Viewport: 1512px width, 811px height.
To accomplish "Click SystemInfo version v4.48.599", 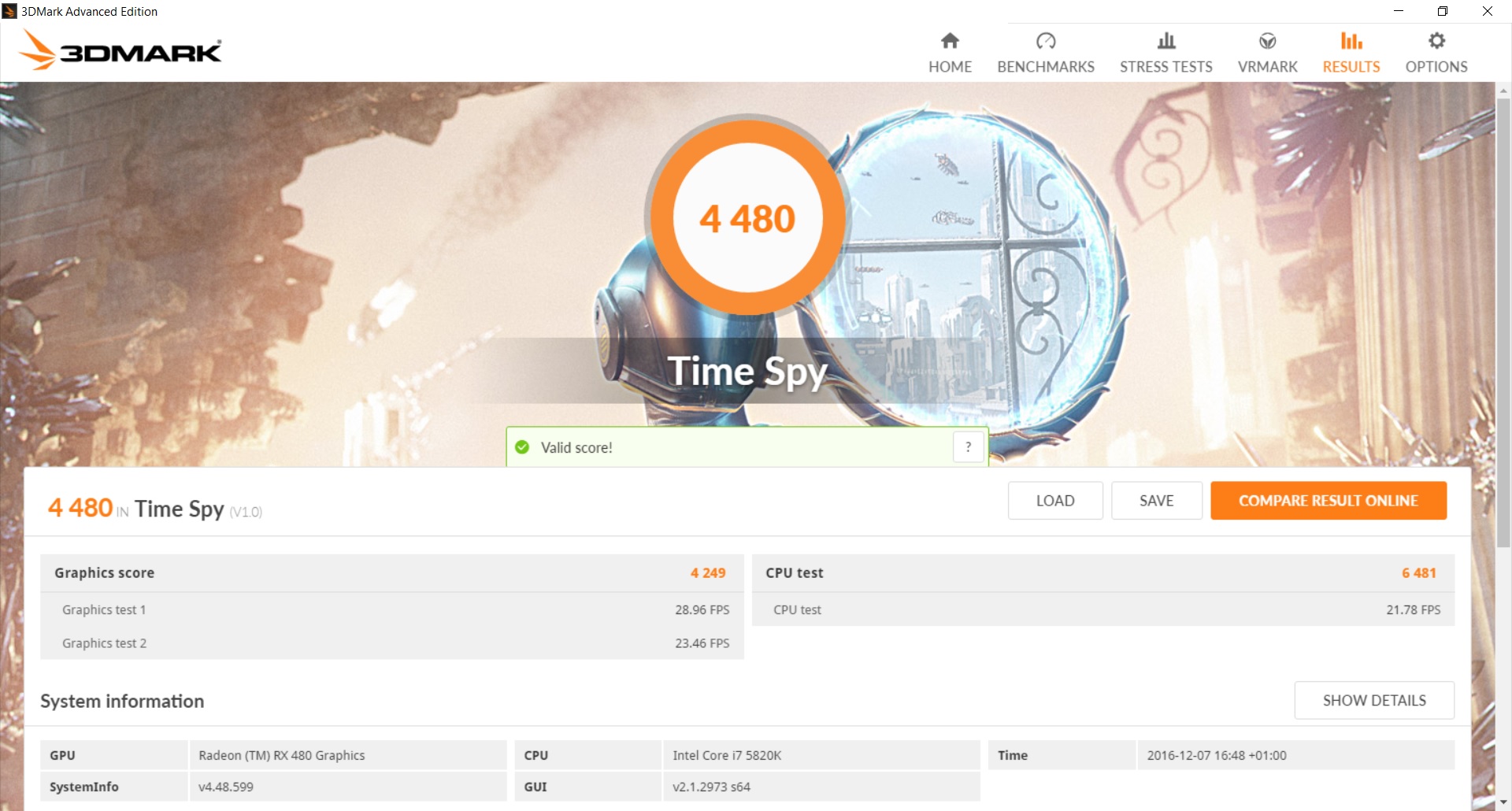I will pos(226,787).
